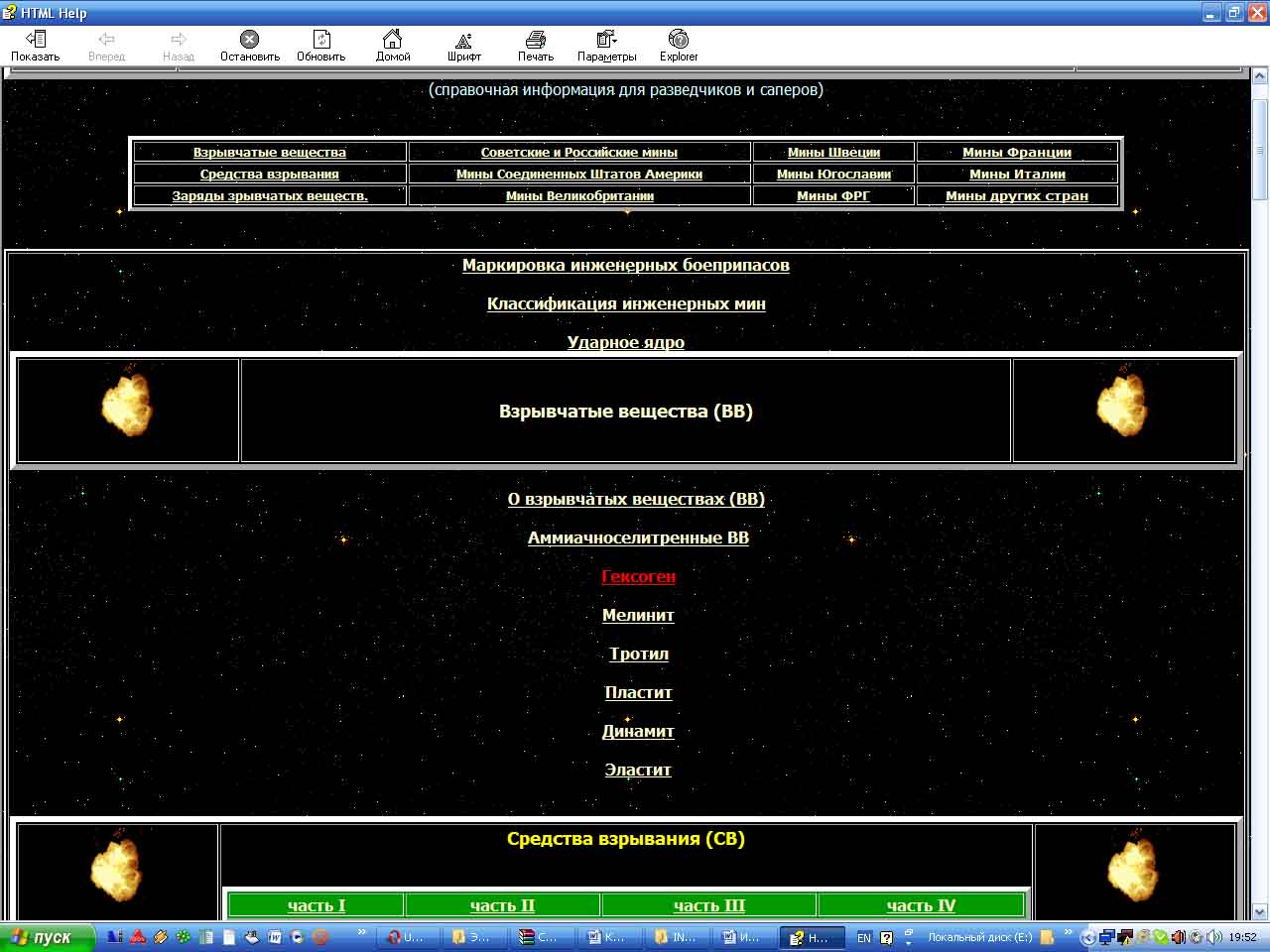Open the Мины Франции link
Viewport: 1270px width, 952px height.
tap(1017, 152)
